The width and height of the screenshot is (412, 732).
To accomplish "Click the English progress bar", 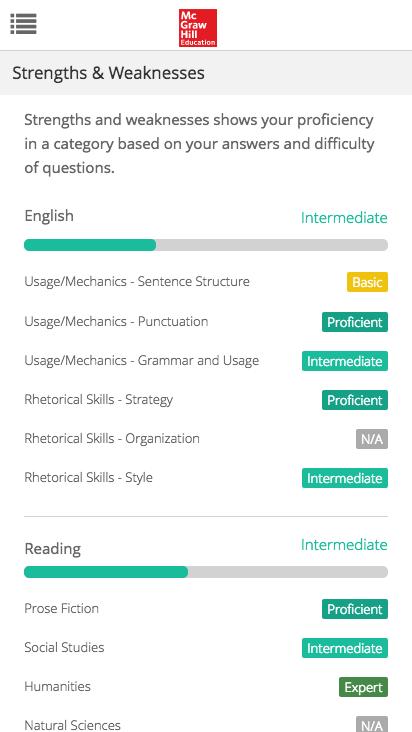I will pyautogui.click(x=206, y=245).
